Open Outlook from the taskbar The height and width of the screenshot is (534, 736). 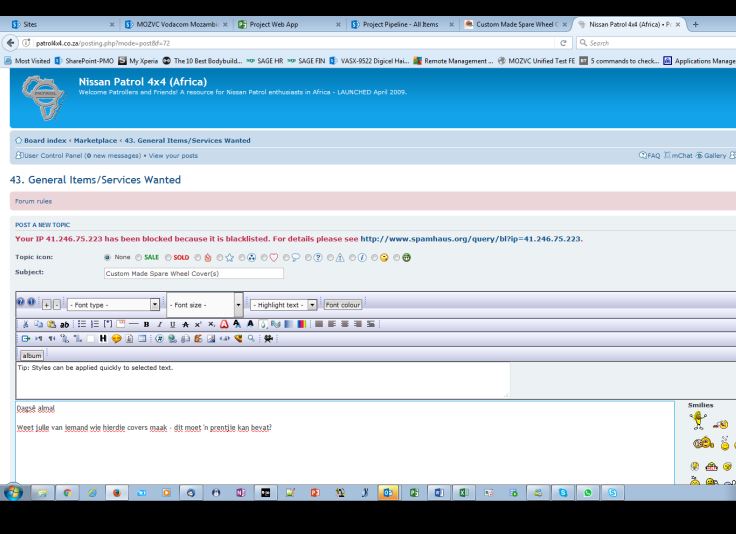point(388,493)
